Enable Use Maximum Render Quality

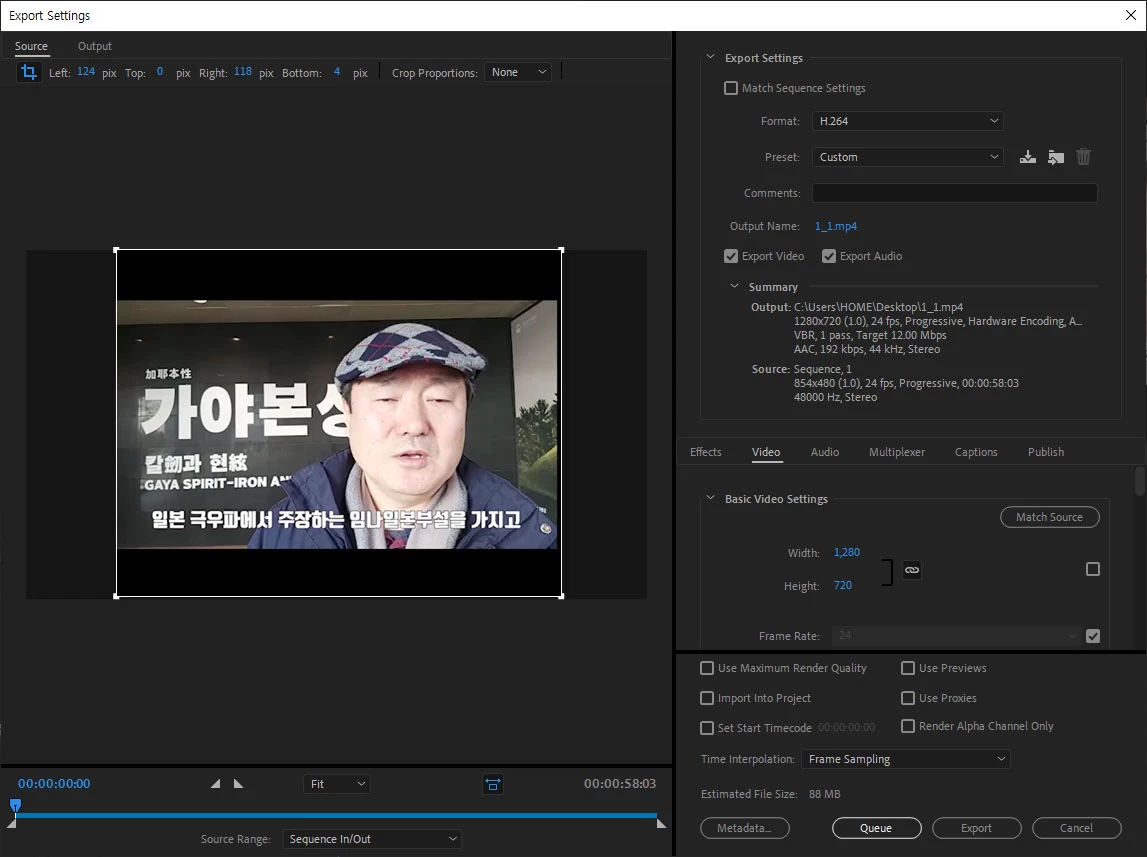tap(707, 668)
